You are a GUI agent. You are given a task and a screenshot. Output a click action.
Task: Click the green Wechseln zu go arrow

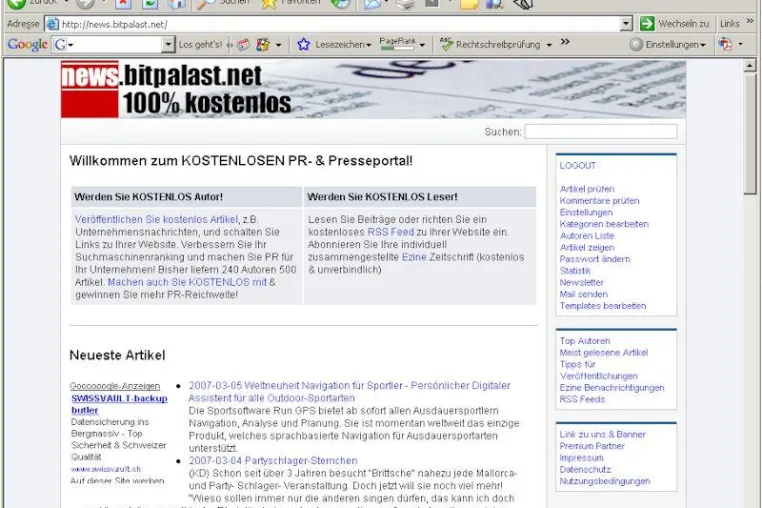click(647, 23)
